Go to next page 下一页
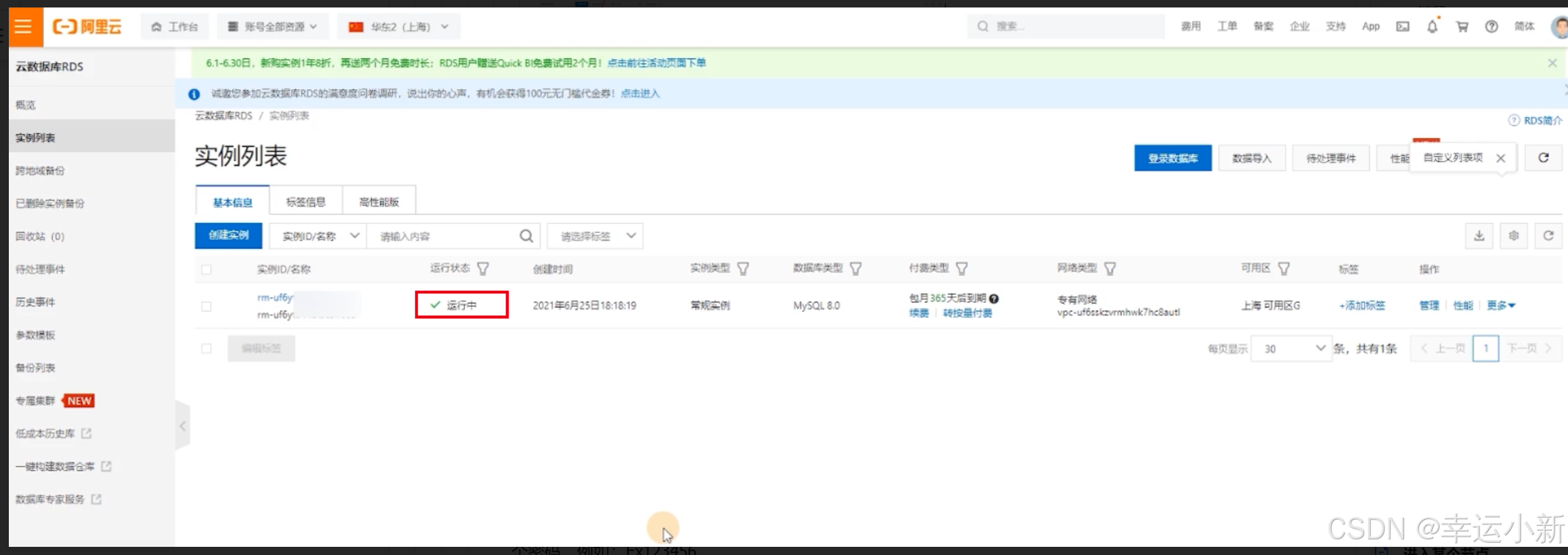This screenshot has height=555, width=1568. (x=1529, y=348)
